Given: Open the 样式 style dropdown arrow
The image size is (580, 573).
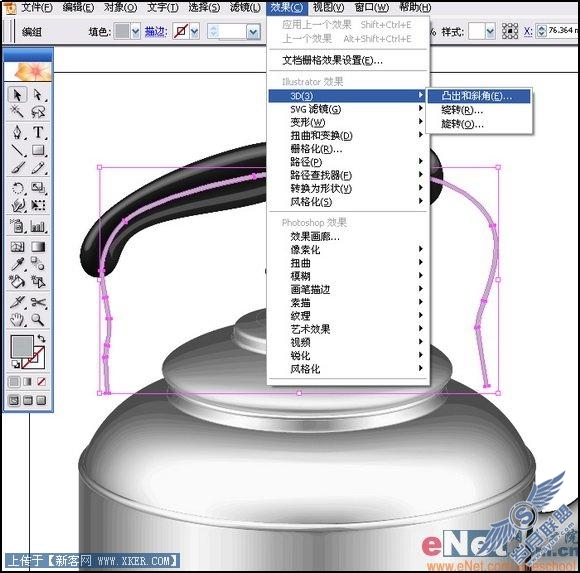Looking at the screenshot, I should pos(490,32).
